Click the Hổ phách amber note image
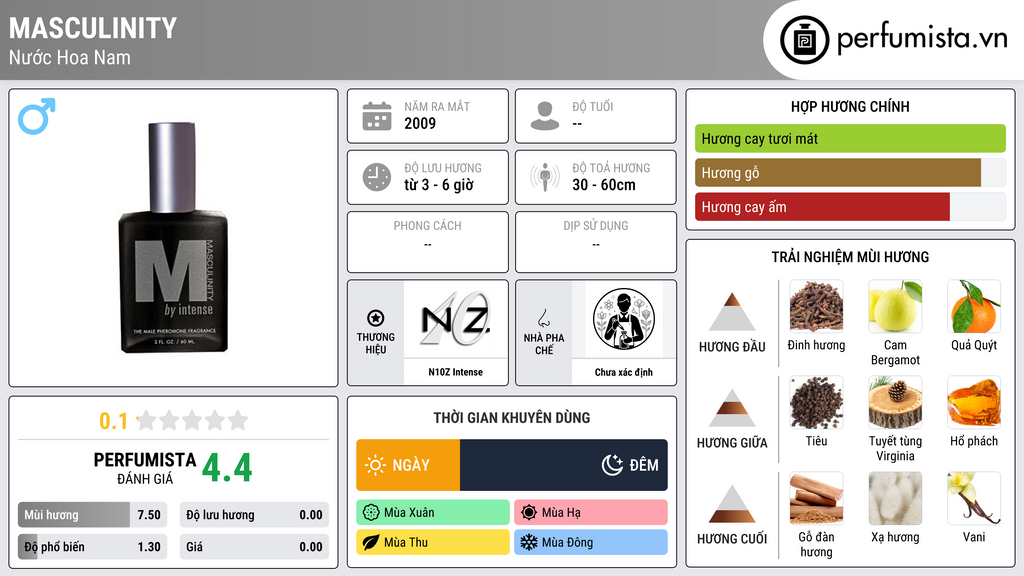The image size is (1024, 576). pyautogui.click(x=974, y=402)
